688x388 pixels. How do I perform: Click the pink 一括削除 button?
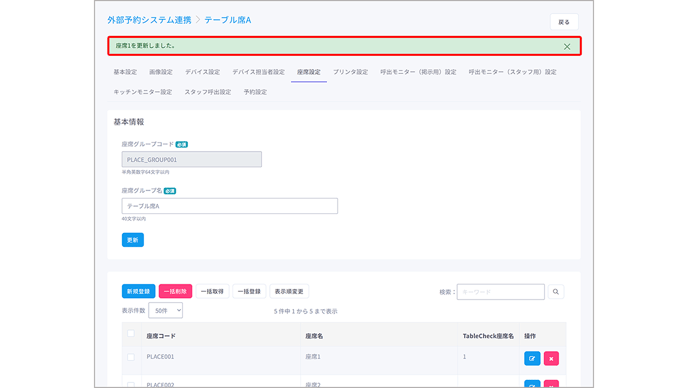tap(175, 291)
